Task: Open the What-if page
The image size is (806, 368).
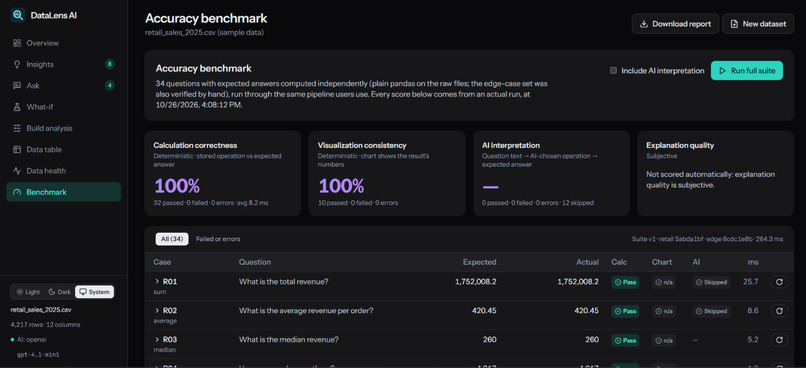Action: [x=64, y=107]
